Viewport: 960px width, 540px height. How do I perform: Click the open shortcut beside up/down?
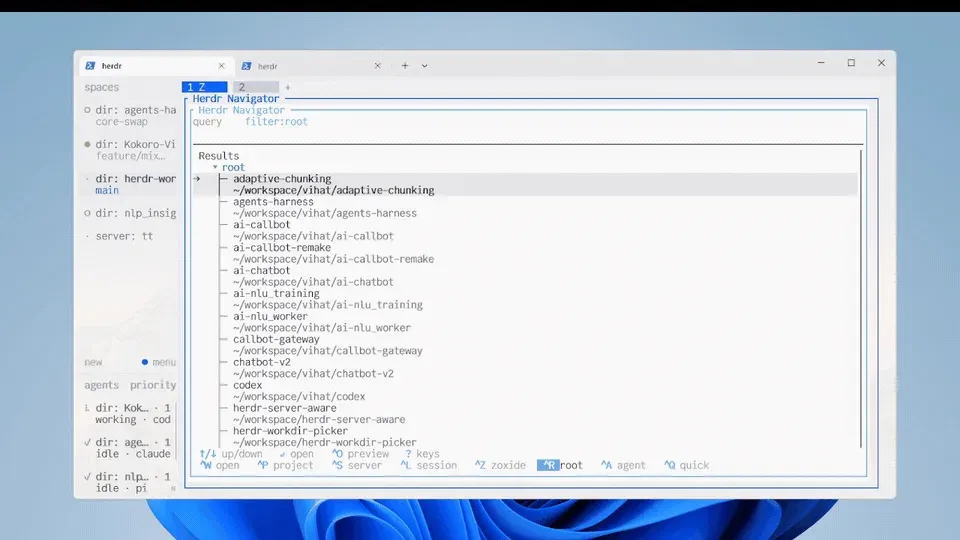(x=296, y=454)
